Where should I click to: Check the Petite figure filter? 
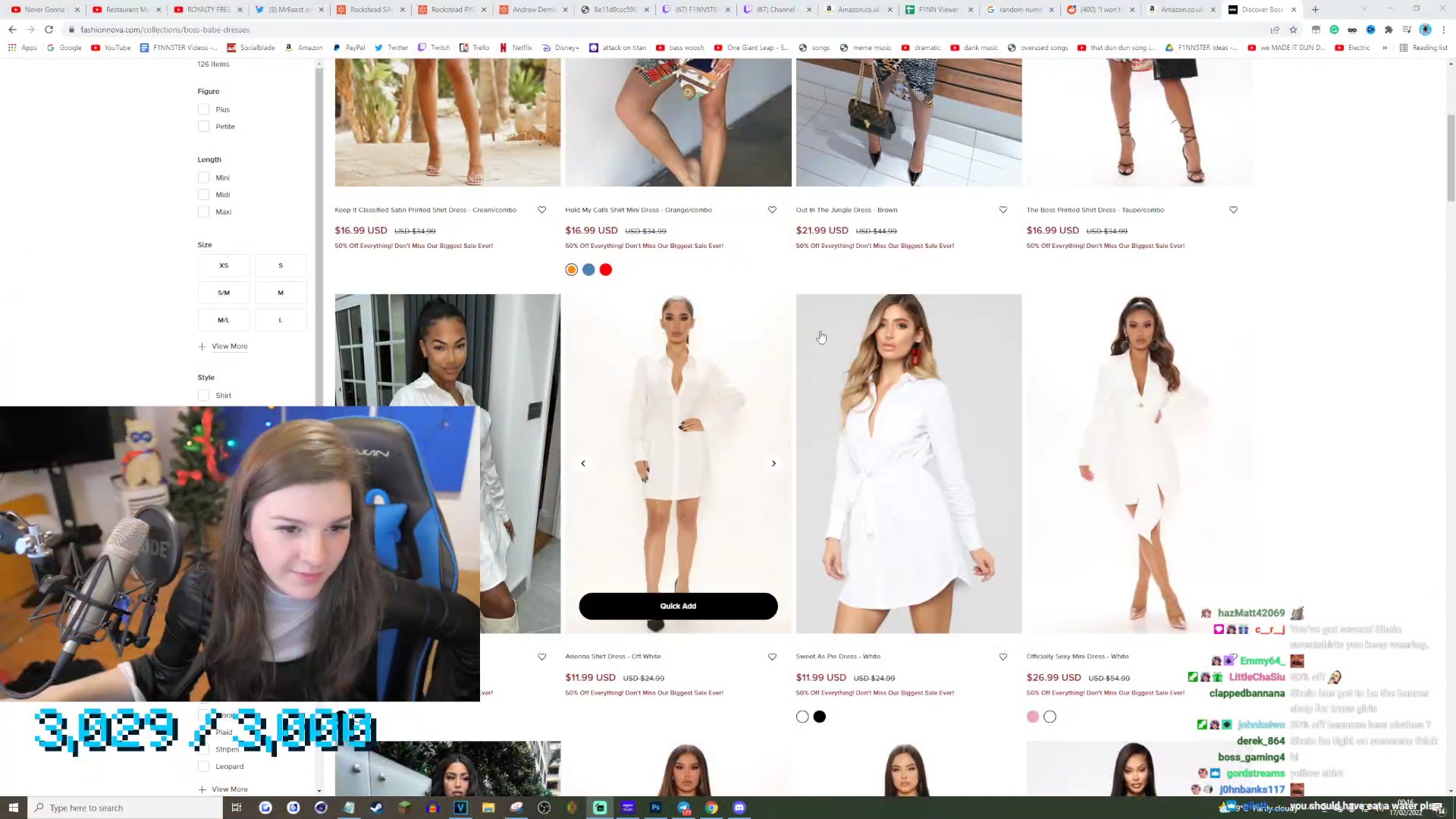[203, 127]
